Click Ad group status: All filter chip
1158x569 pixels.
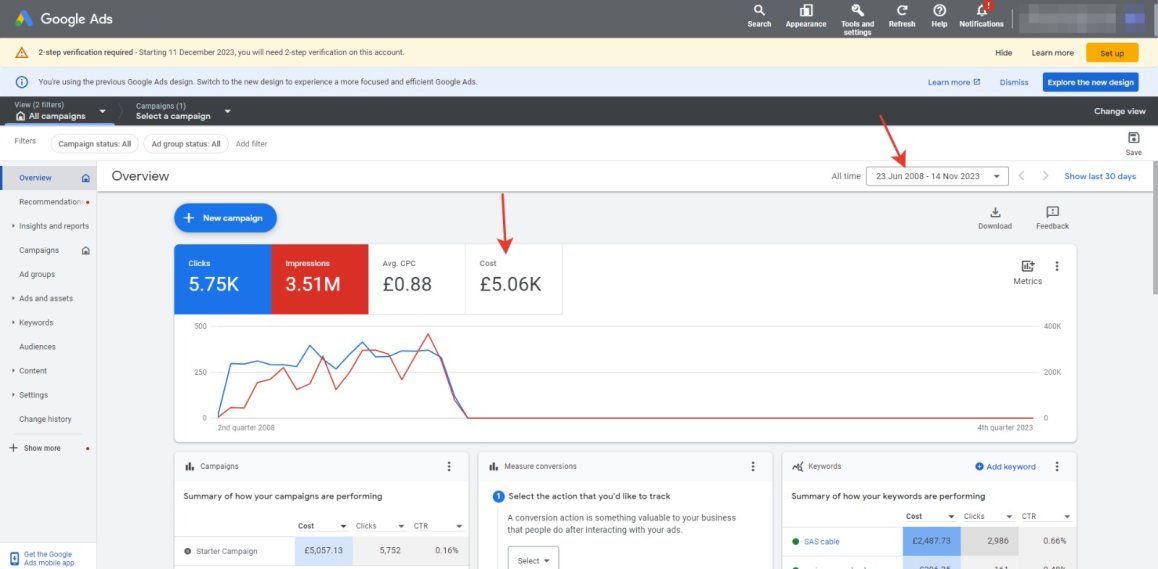click(185, 144)
